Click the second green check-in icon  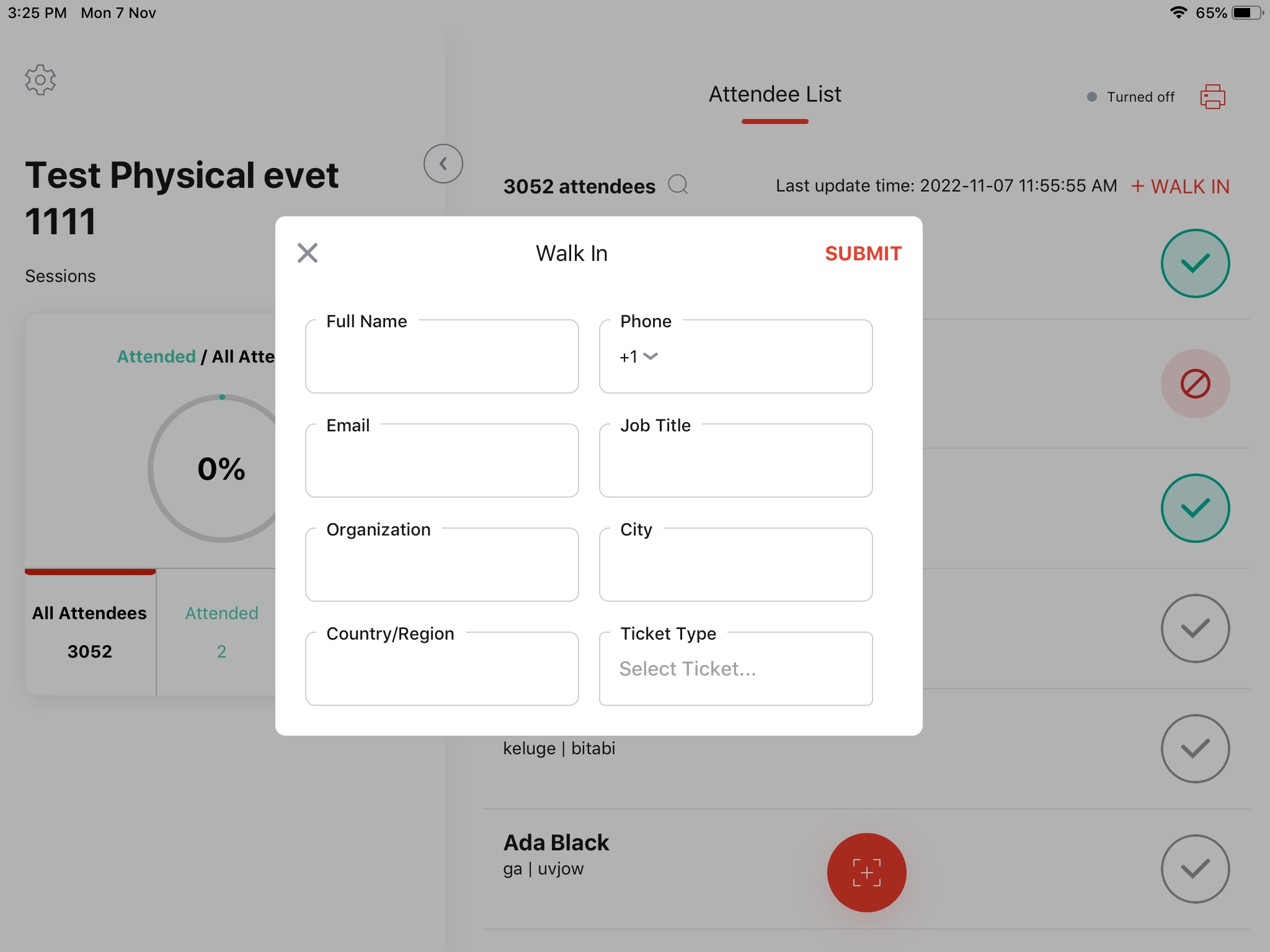point(1195,507)
